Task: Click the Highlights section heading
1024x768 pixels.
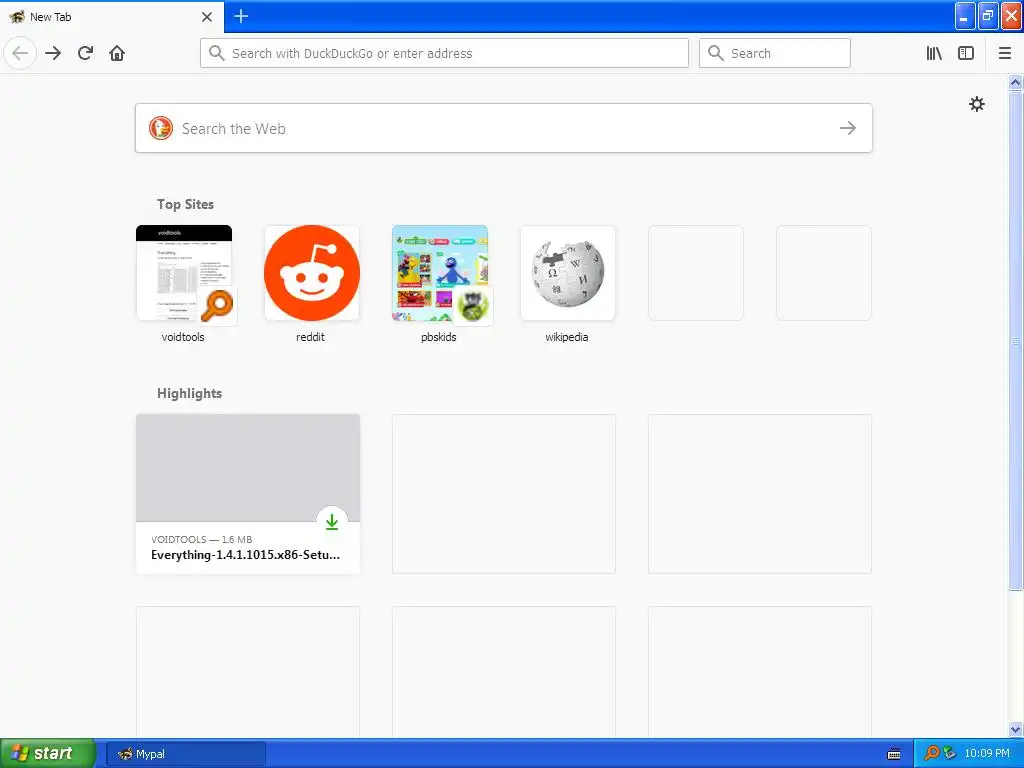Action: [x=189, y=393]
